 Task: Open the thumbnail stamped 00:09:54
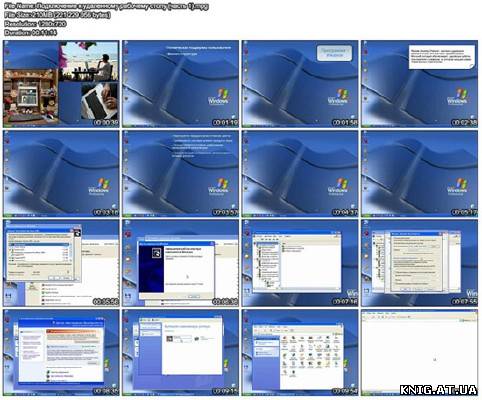pyautogui.click(x=300, y=353)
